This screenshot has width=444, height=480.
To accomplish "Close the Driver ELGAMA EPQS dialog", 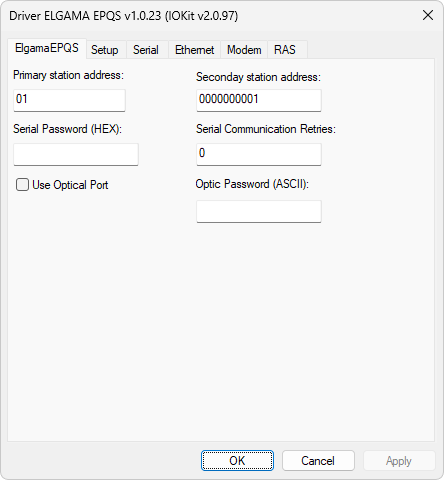I will [x=428, y=15].
